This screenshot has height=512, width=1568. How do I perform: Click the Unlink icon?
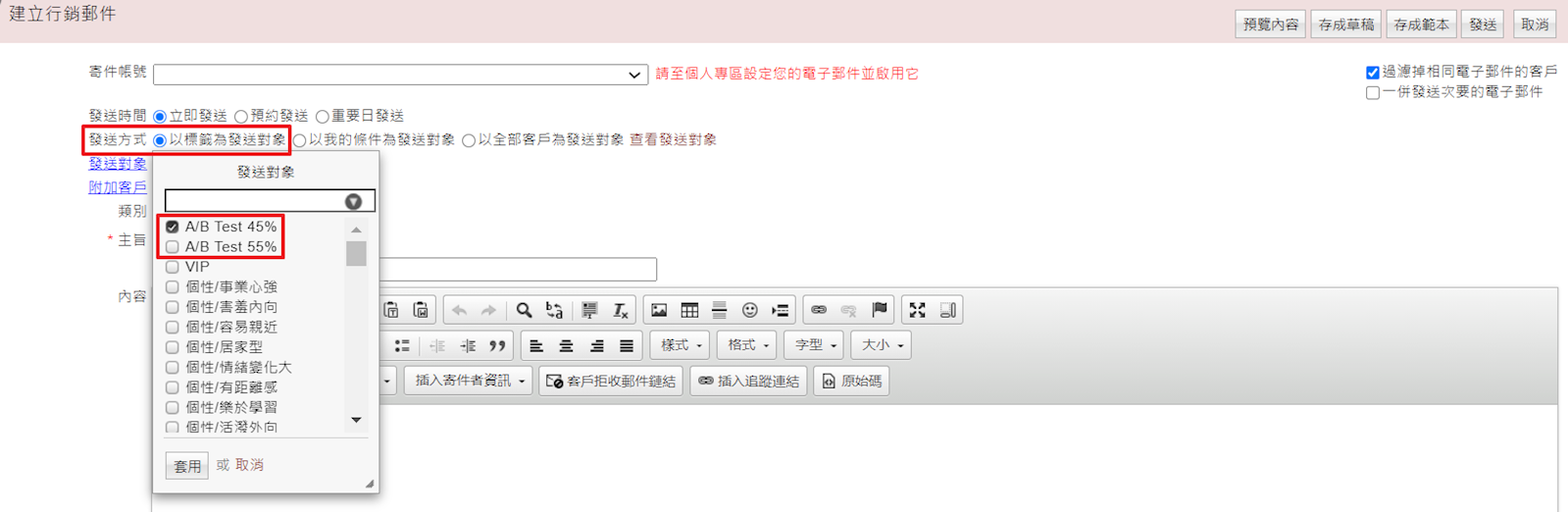[849, 310]
